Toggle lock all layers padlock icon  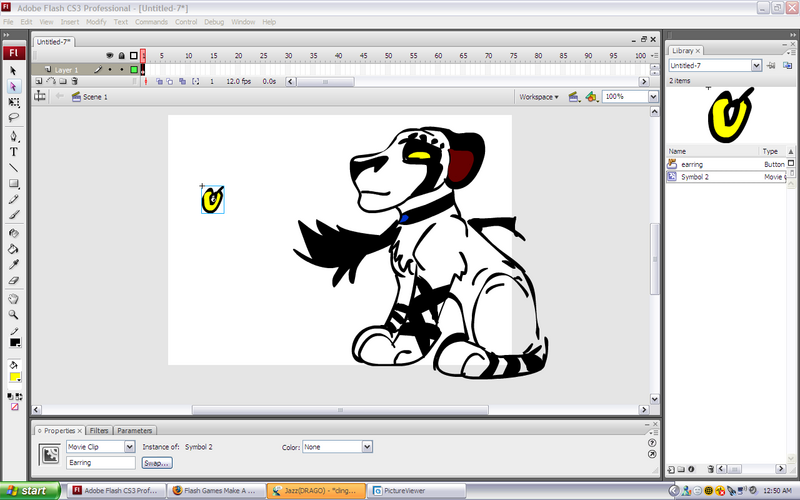point(121,55)
